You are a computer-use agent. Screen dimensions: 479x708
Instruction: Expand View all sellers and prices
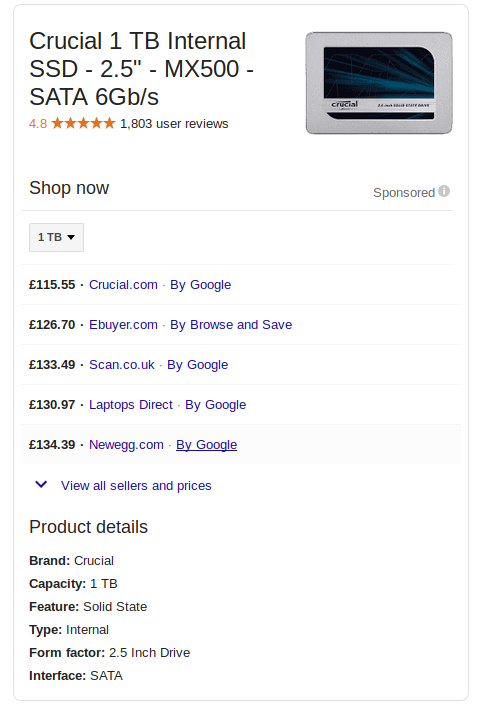[136, 485]
